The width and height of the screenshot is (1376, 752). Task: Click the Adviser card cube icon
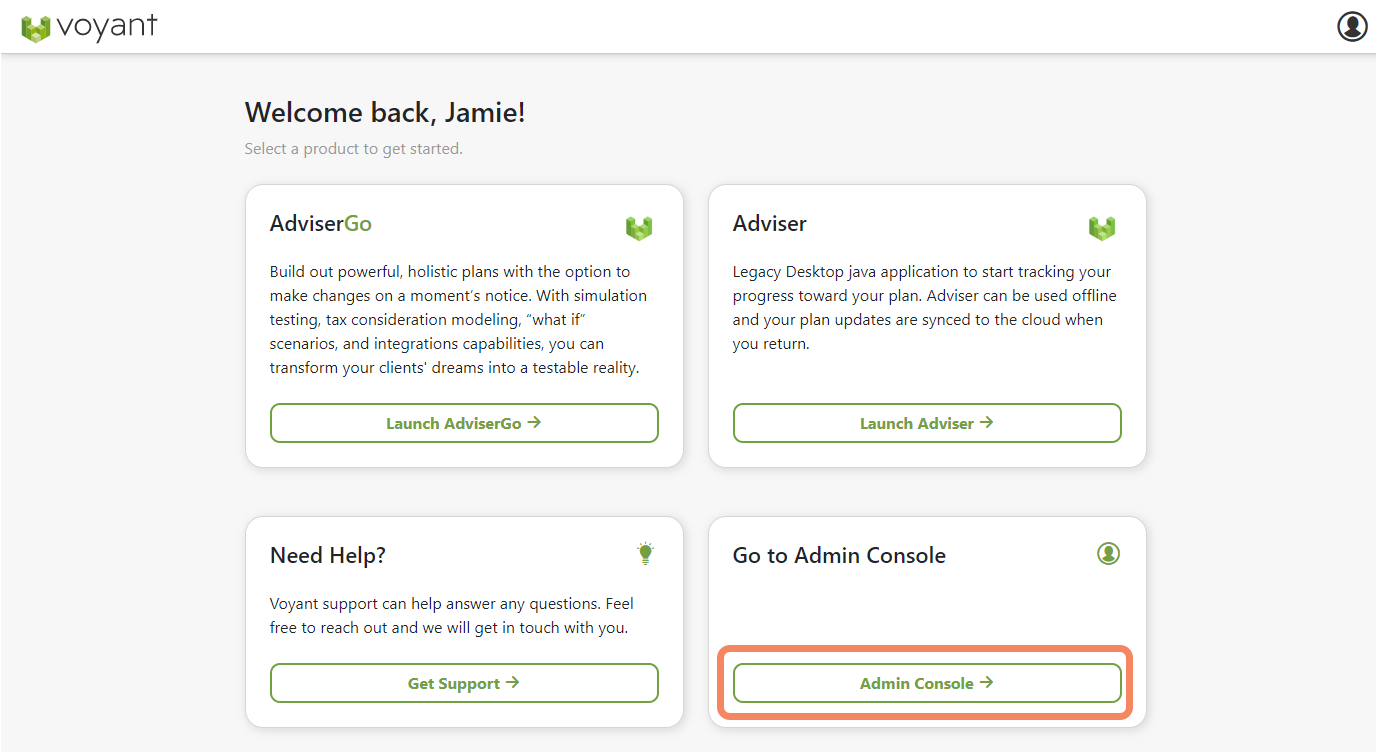[1102, 228]
